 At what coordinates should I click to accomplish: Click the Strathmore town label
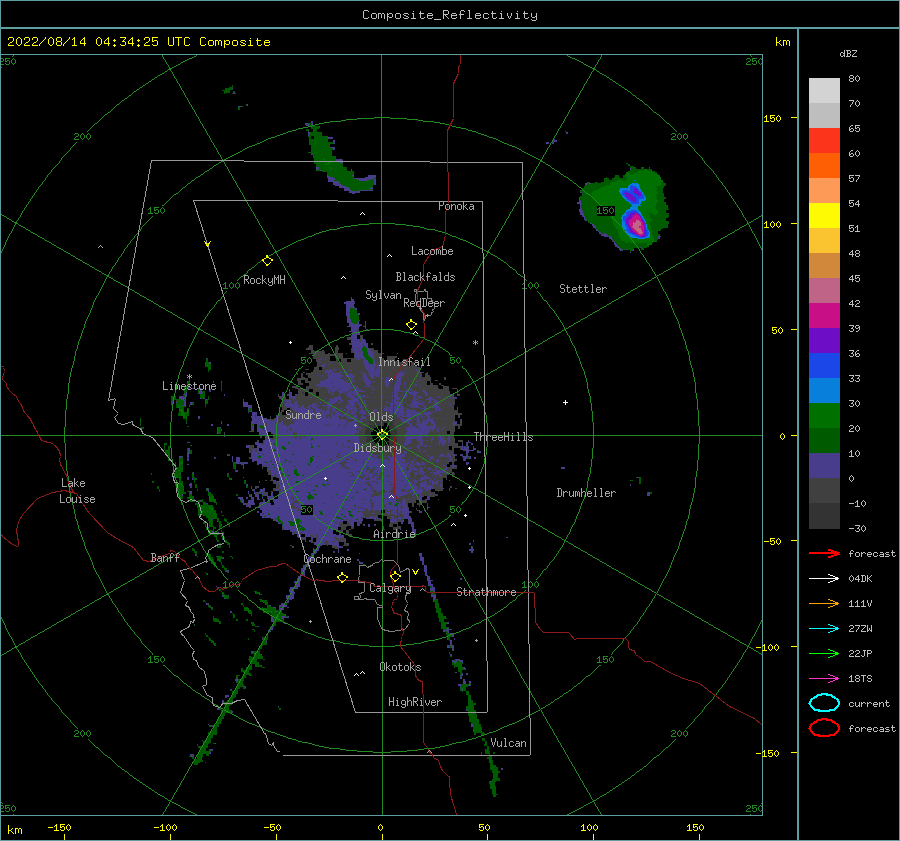click(486, 592)
